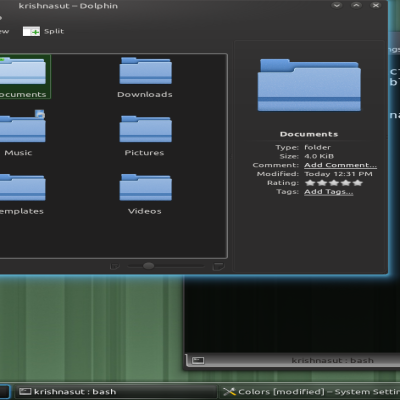The image size is (400, 400).
Task: Click the bold 'Documents' title in info panel
Action: [x=309, y=134]
